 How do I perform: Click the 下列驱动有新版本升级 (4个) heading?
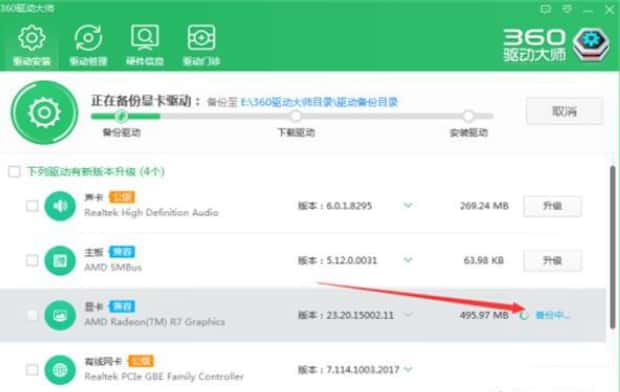coord(96,172)
